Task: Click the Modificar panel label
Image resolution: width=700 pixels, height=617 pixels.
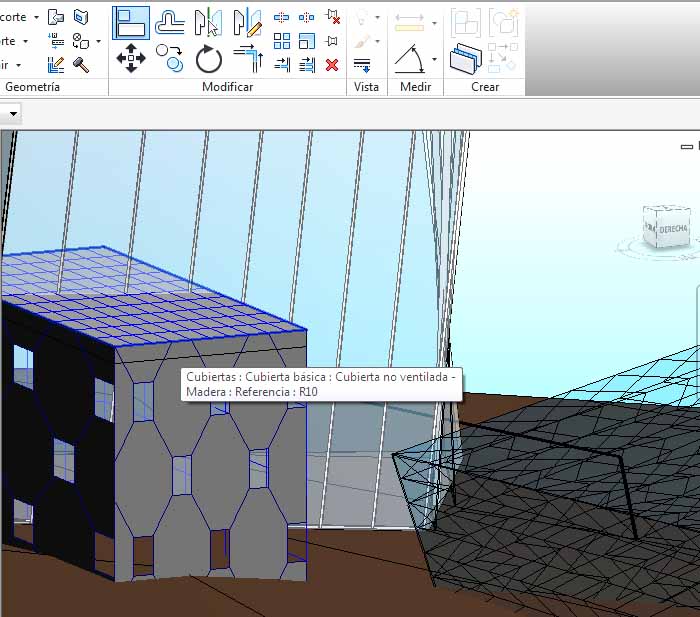Action: coord(228,87)
